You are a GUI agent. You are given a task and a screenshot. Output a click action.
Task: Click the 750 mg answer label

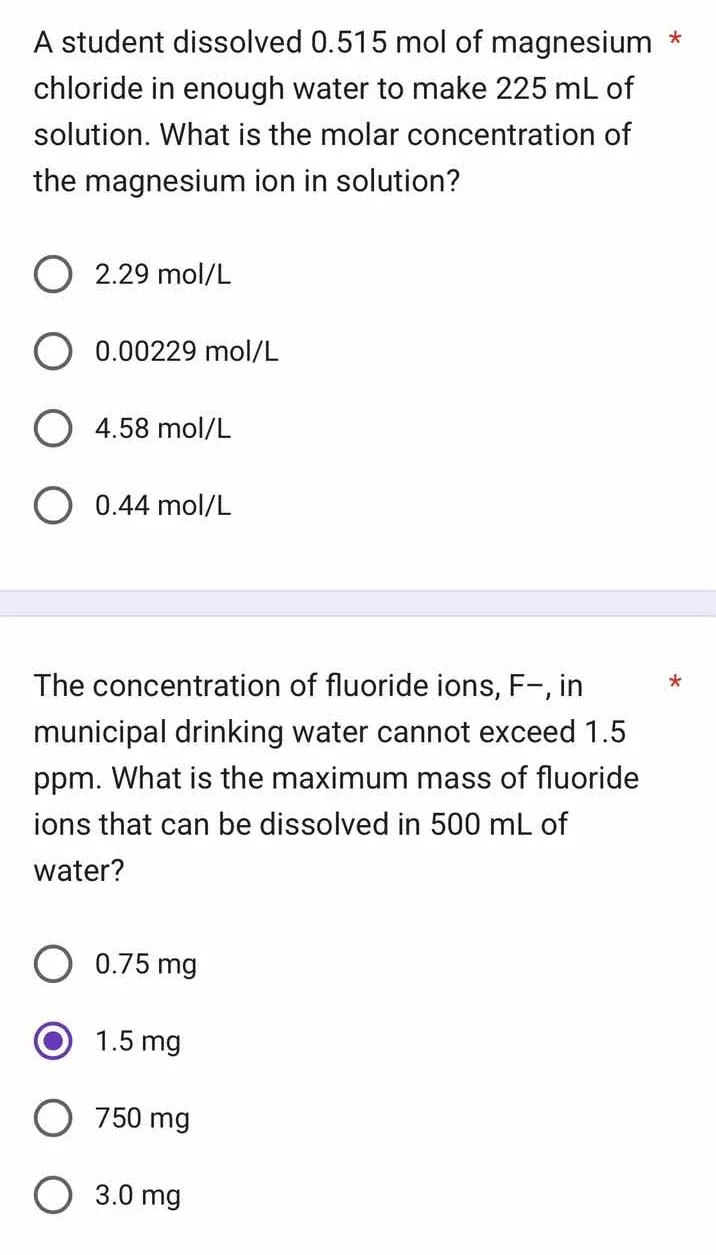142,1117
